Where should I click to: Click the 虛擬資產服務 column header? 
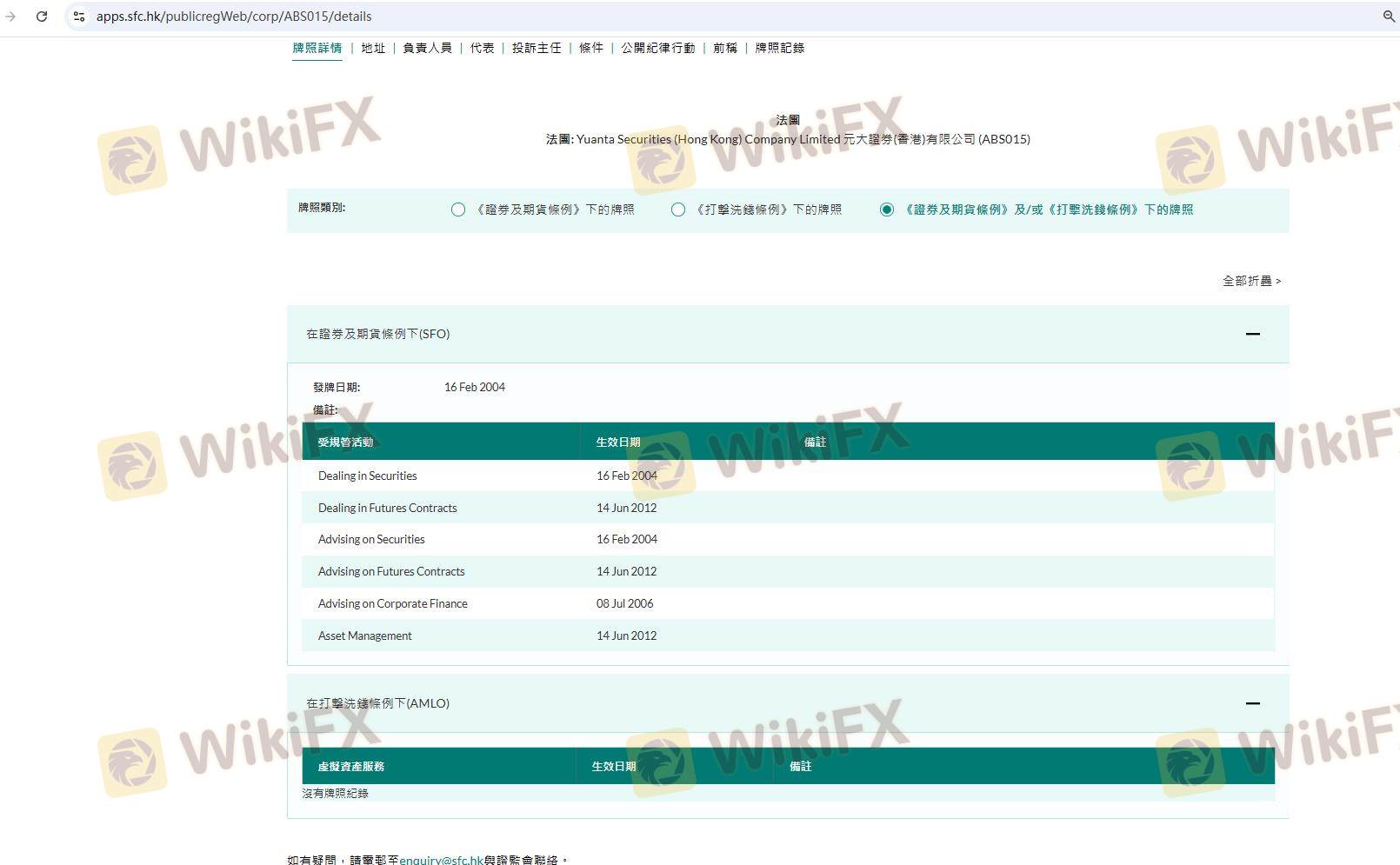(350, 766)
